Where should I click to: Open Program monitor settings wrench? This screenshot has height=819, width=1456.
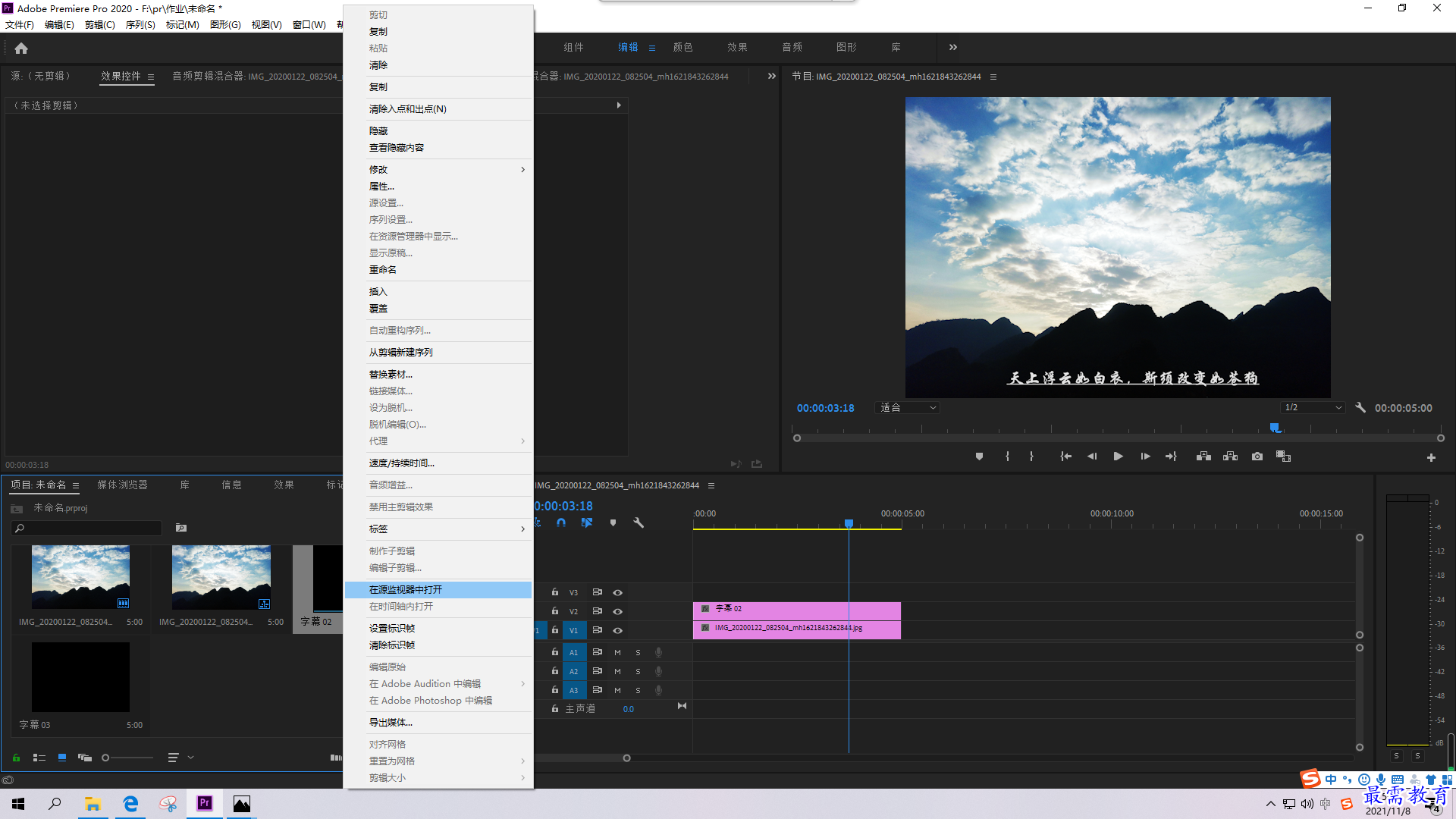1360,407
